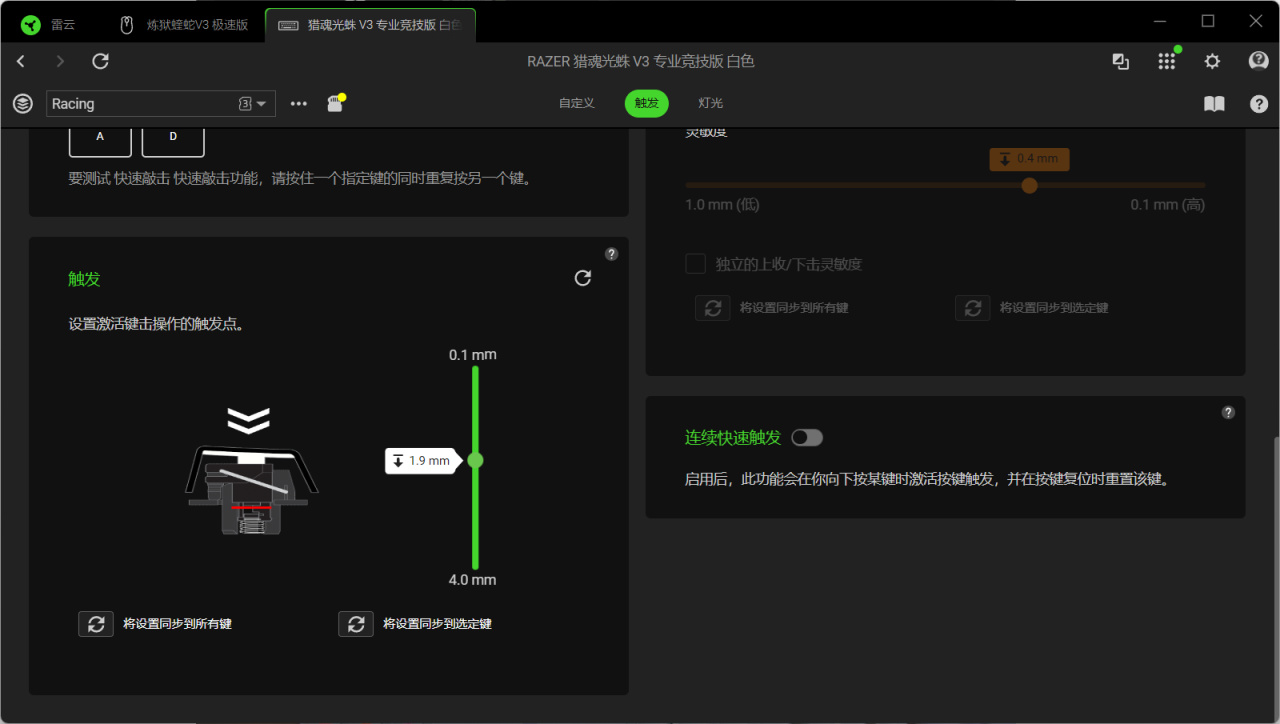
Task: Click the 0.1 mm (高) label
Action: 1168,205
